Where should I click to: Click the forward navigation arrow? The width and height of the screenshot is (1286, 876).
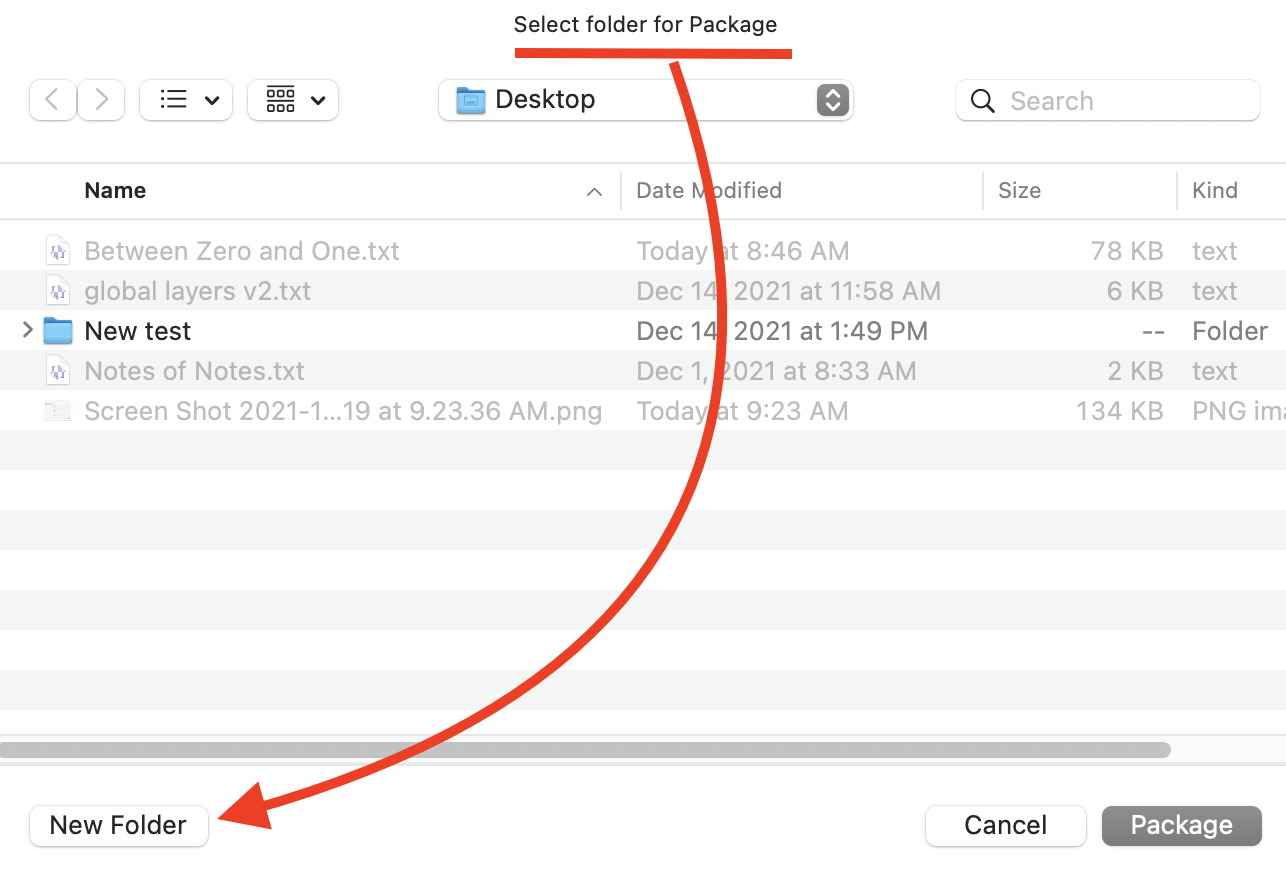[101, 100]
